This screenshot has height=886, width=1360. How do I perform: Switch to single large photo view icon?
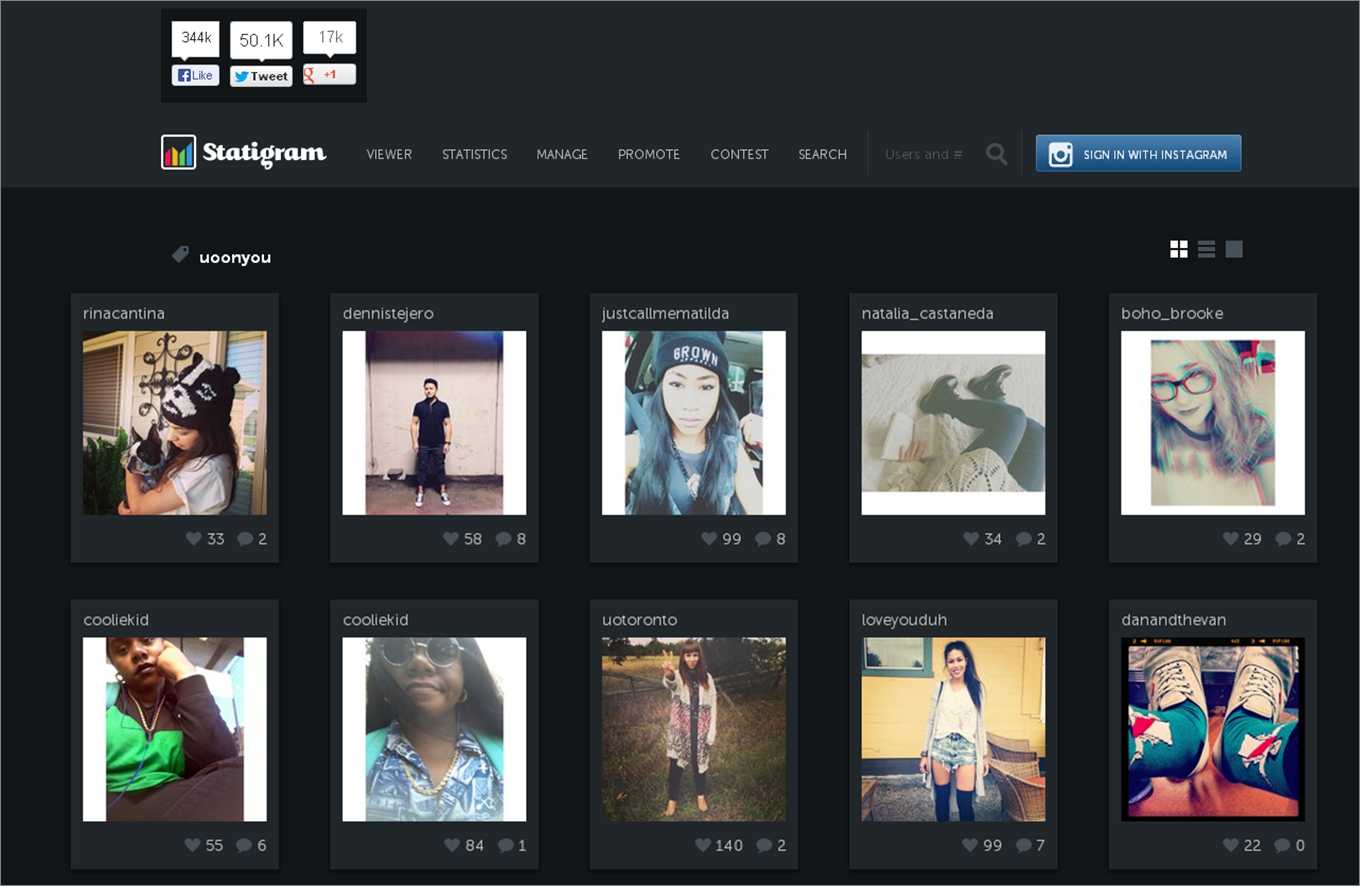(x=1234, y=249)
